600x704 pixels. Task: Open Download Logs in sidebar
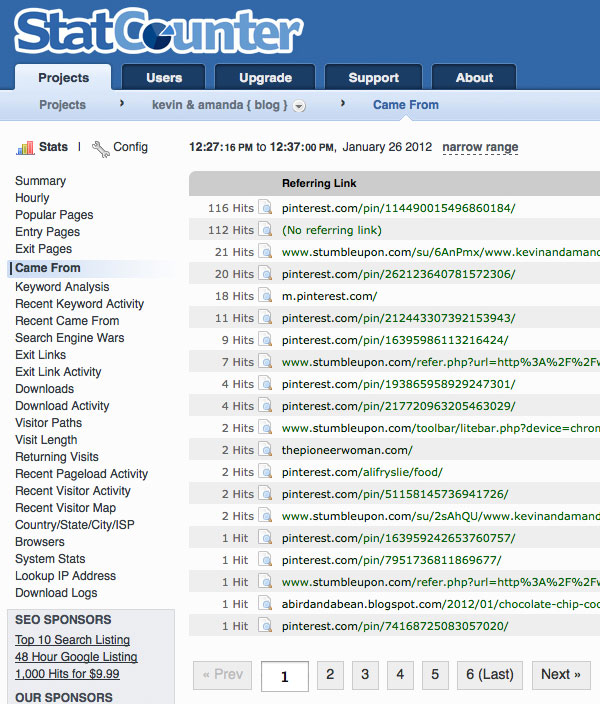56,593
